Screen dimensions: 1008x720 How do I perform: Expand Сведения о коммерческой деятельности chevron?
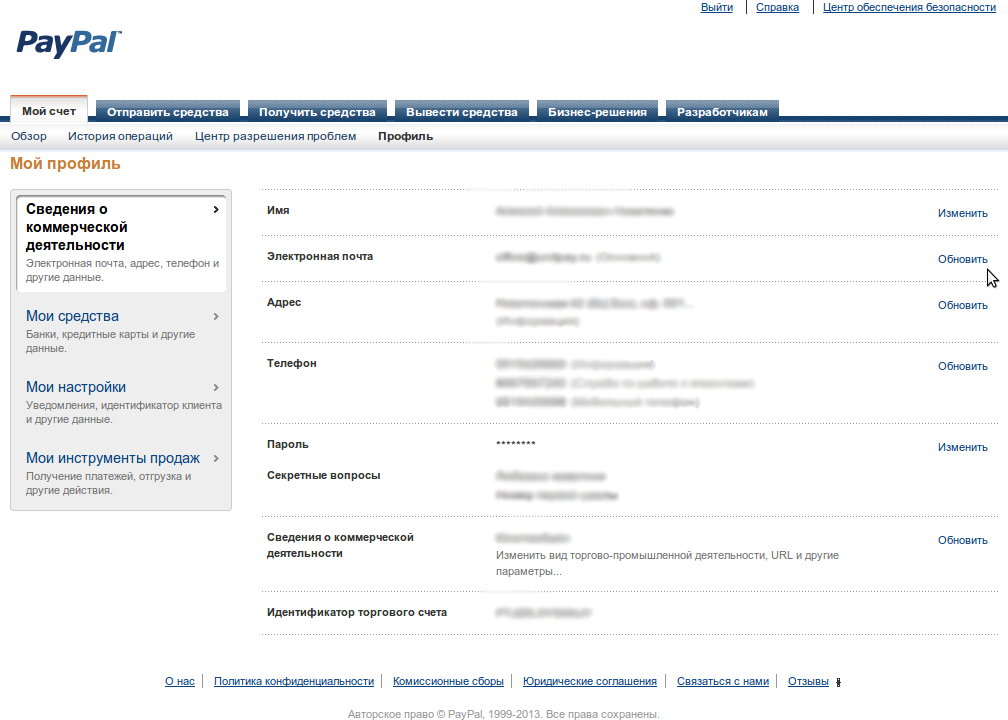(x=216, y=210)
